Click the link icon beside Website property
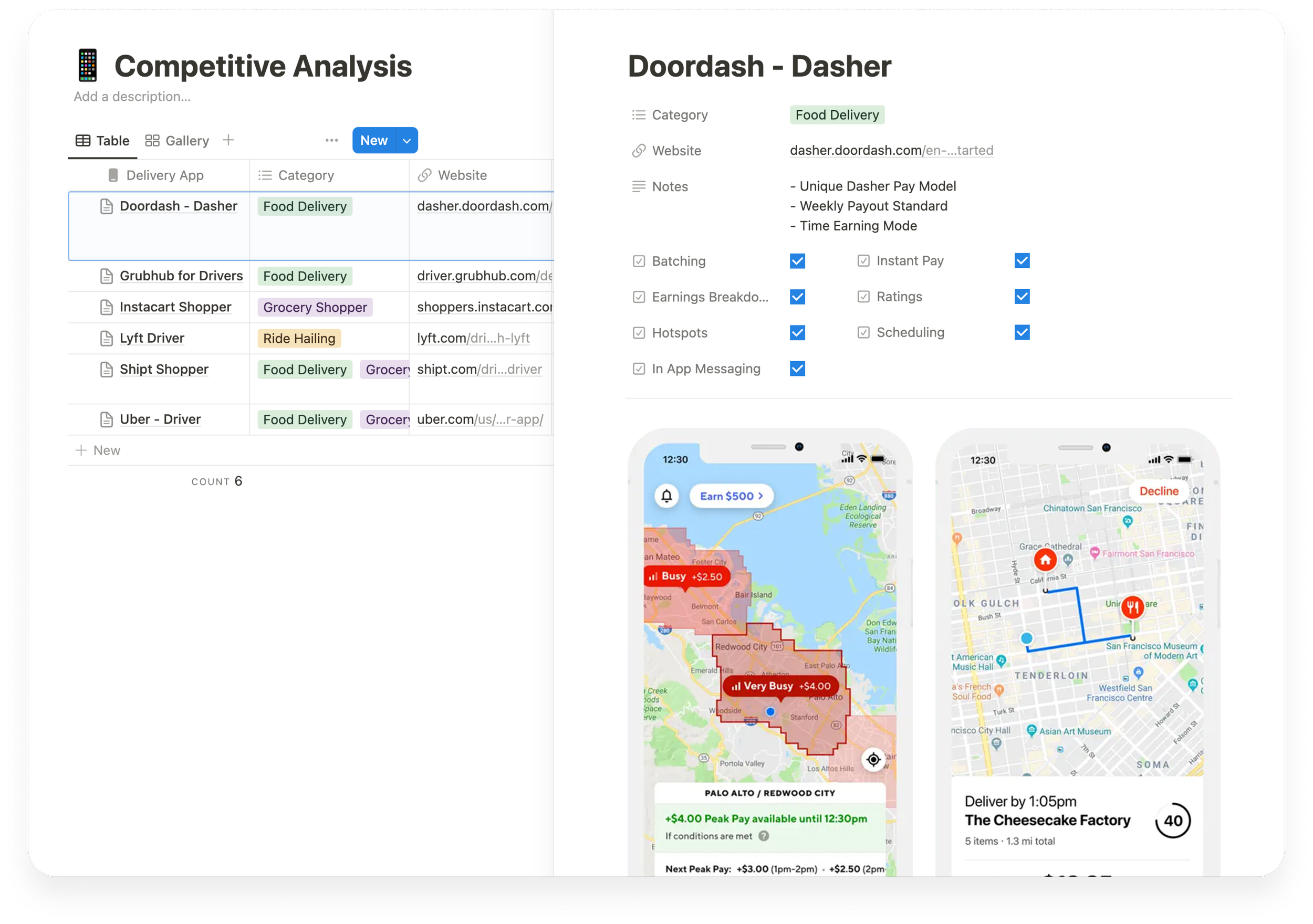The width and height of the screenshot is (1313, 924). 639,151
